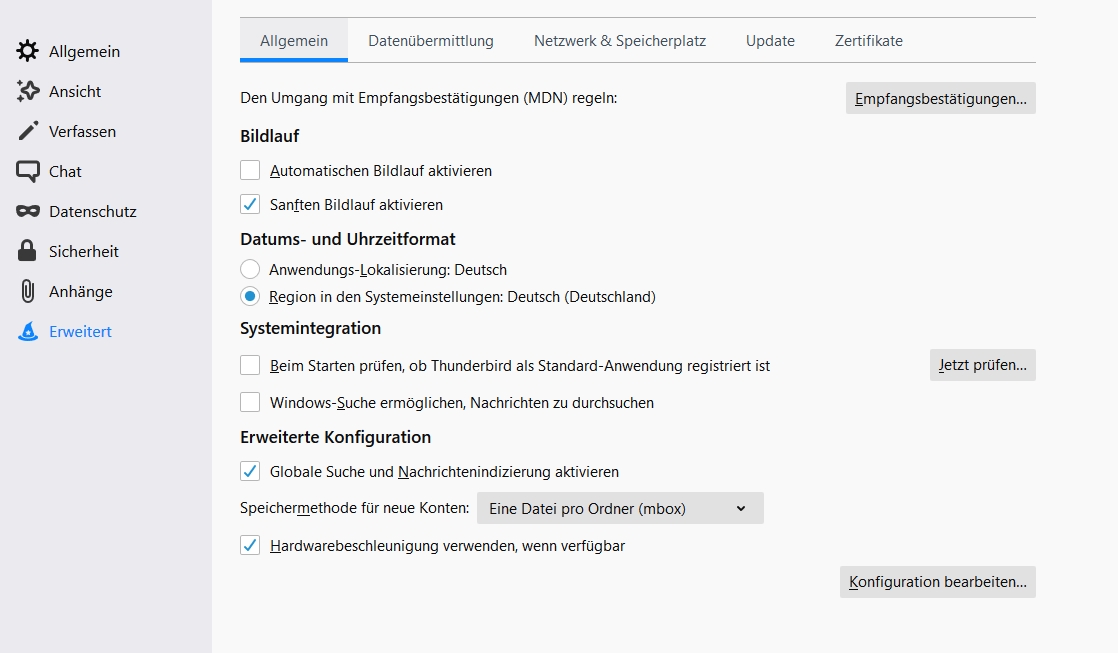Select the Datenschutz mask icon
This screenshot has width=1118, height=653.
click(28, 211)
